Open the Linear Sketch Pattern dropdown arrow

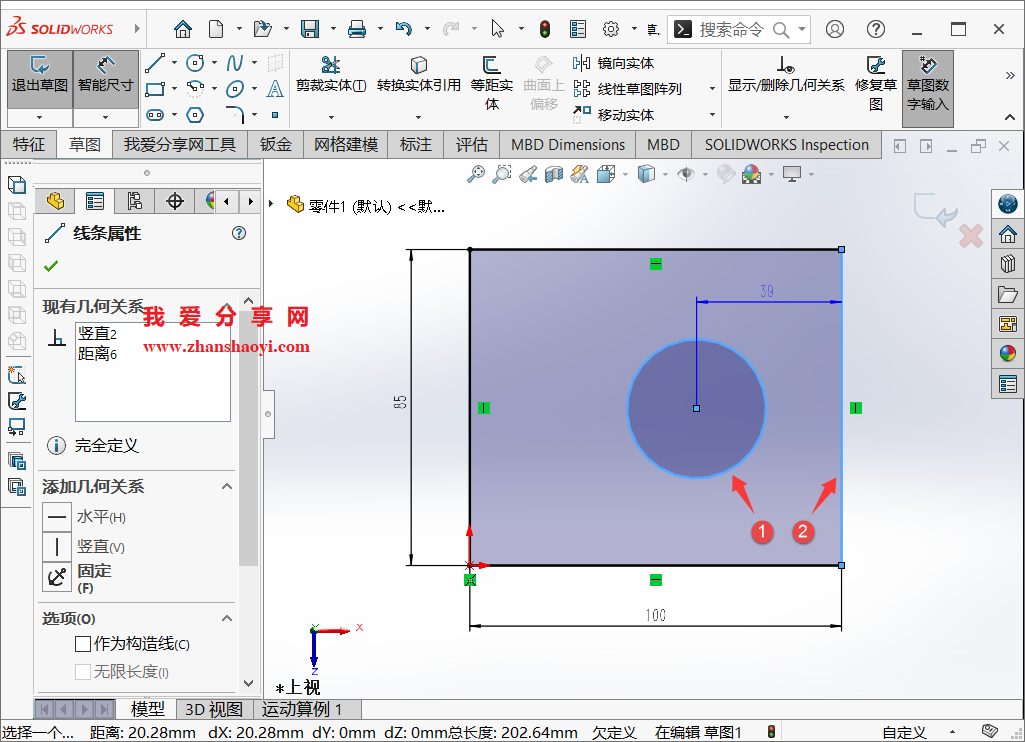pyautogui.click(x=713, y=89)
